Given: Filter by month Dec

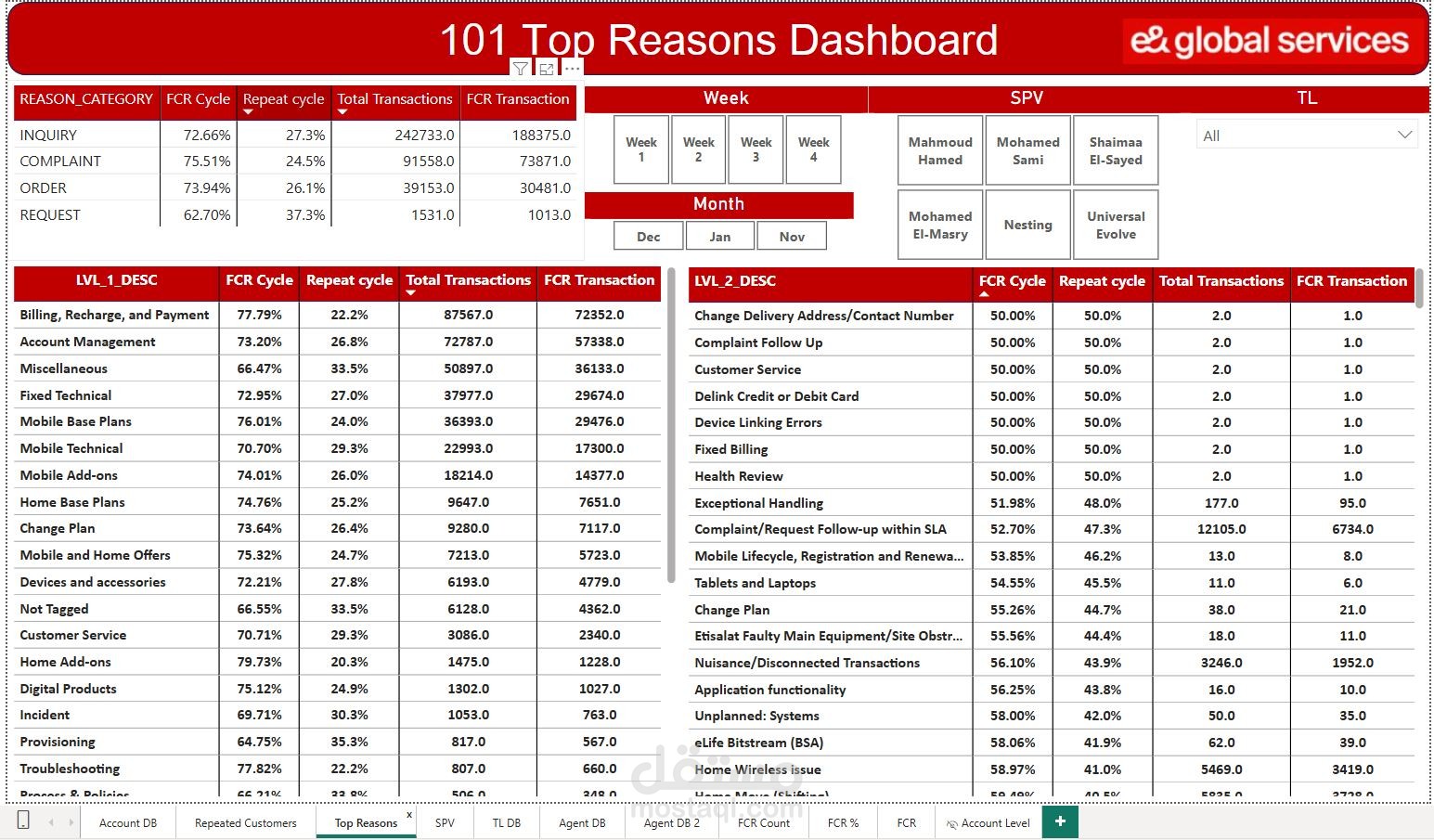Looking at the screenshot, I should tap(649, 237).
